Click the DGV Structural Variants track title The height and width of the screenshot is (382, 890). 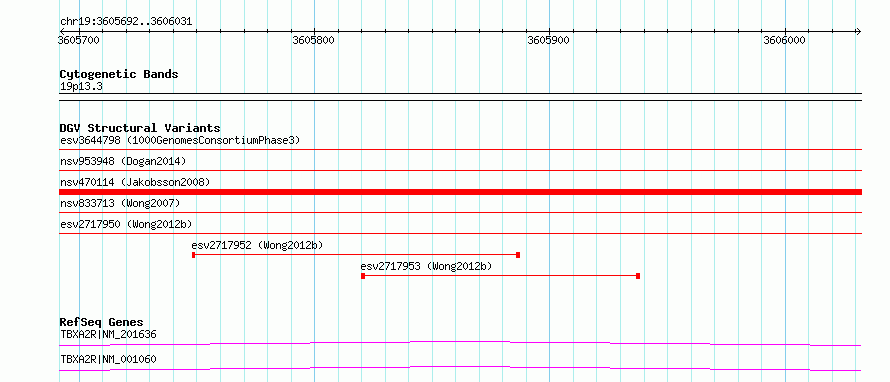click(140, 128)
